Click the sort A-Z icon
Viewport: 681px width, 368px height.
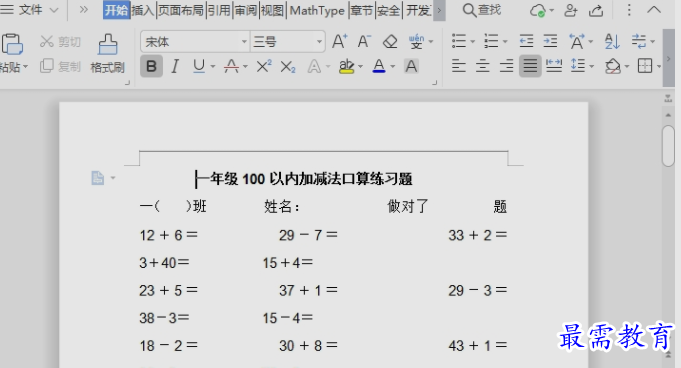[x=612, y=41]
